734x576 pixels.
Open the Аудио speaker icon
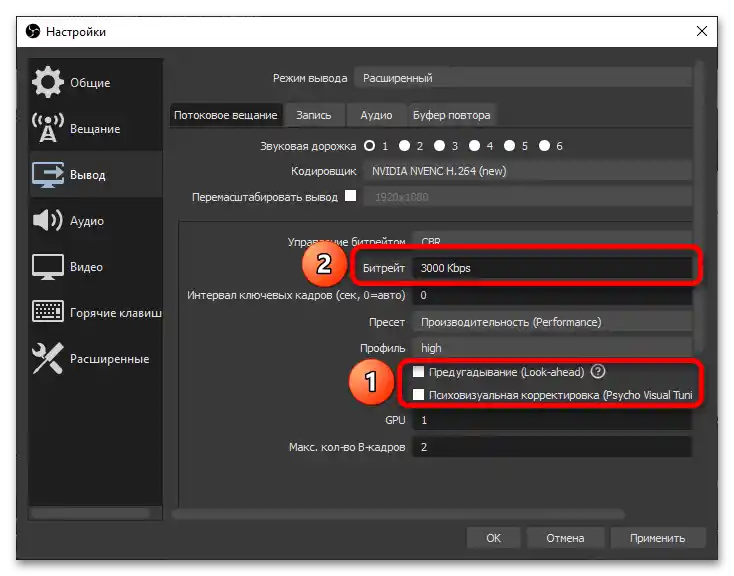pos(48,220)
